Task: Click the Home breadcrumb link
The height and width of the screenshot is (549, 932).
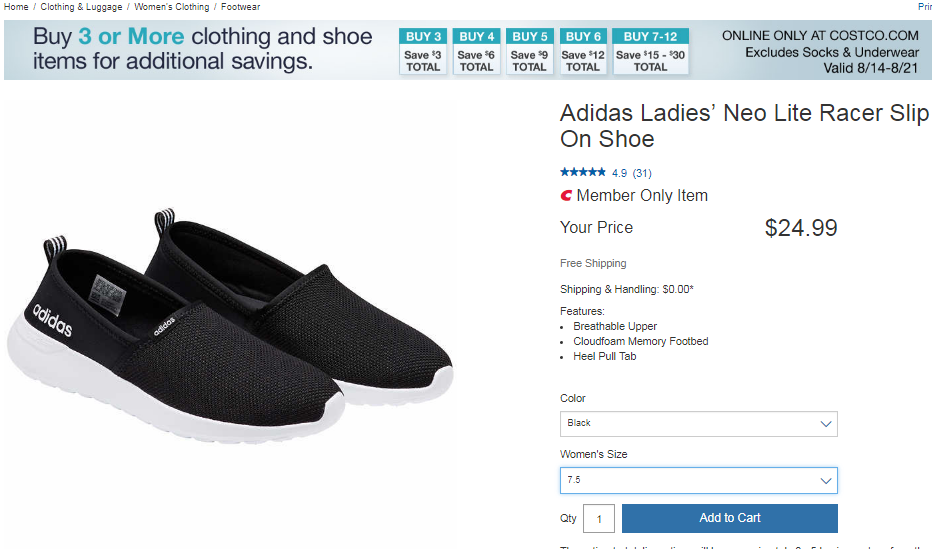Action: [x=16, y=7]
